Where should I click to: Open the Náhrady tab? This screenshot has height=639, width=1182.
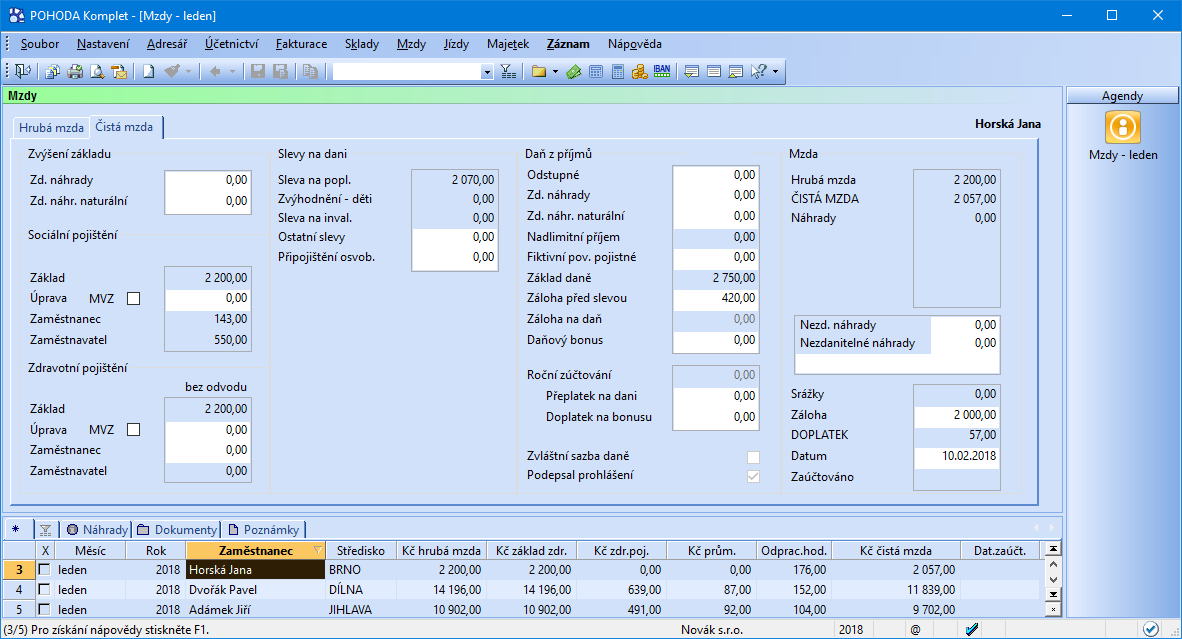point(97,530)
